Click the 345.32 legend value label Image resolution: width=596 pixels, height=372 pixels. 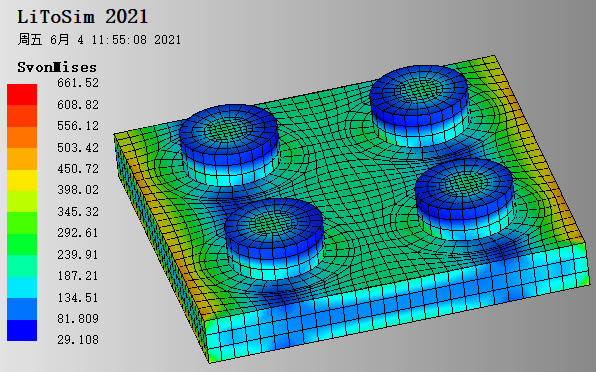(x=78, y=211)
